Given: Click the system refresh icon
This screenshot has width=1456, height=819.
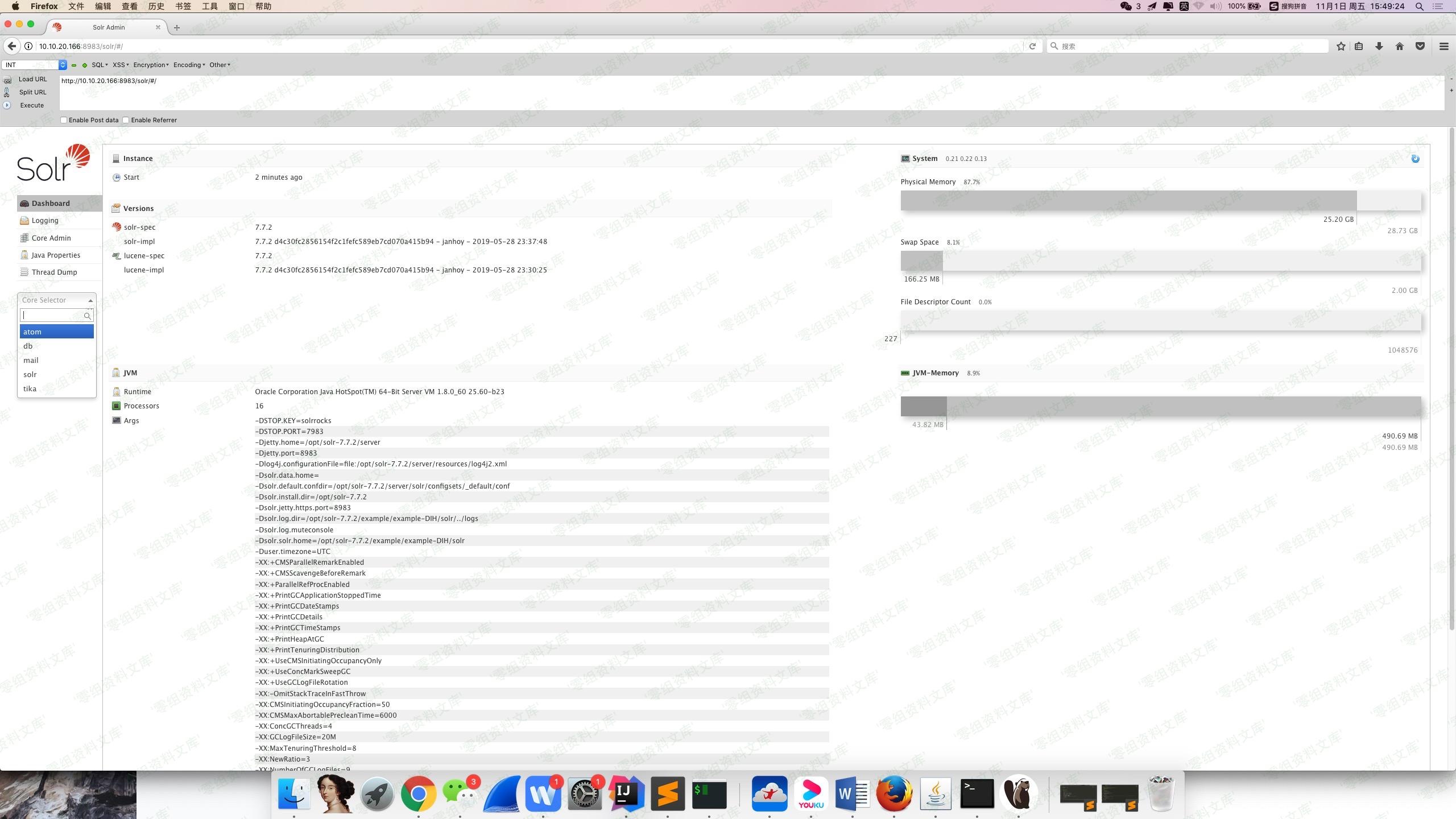Looking at the screenshot, I should [x=1415, y=159].
